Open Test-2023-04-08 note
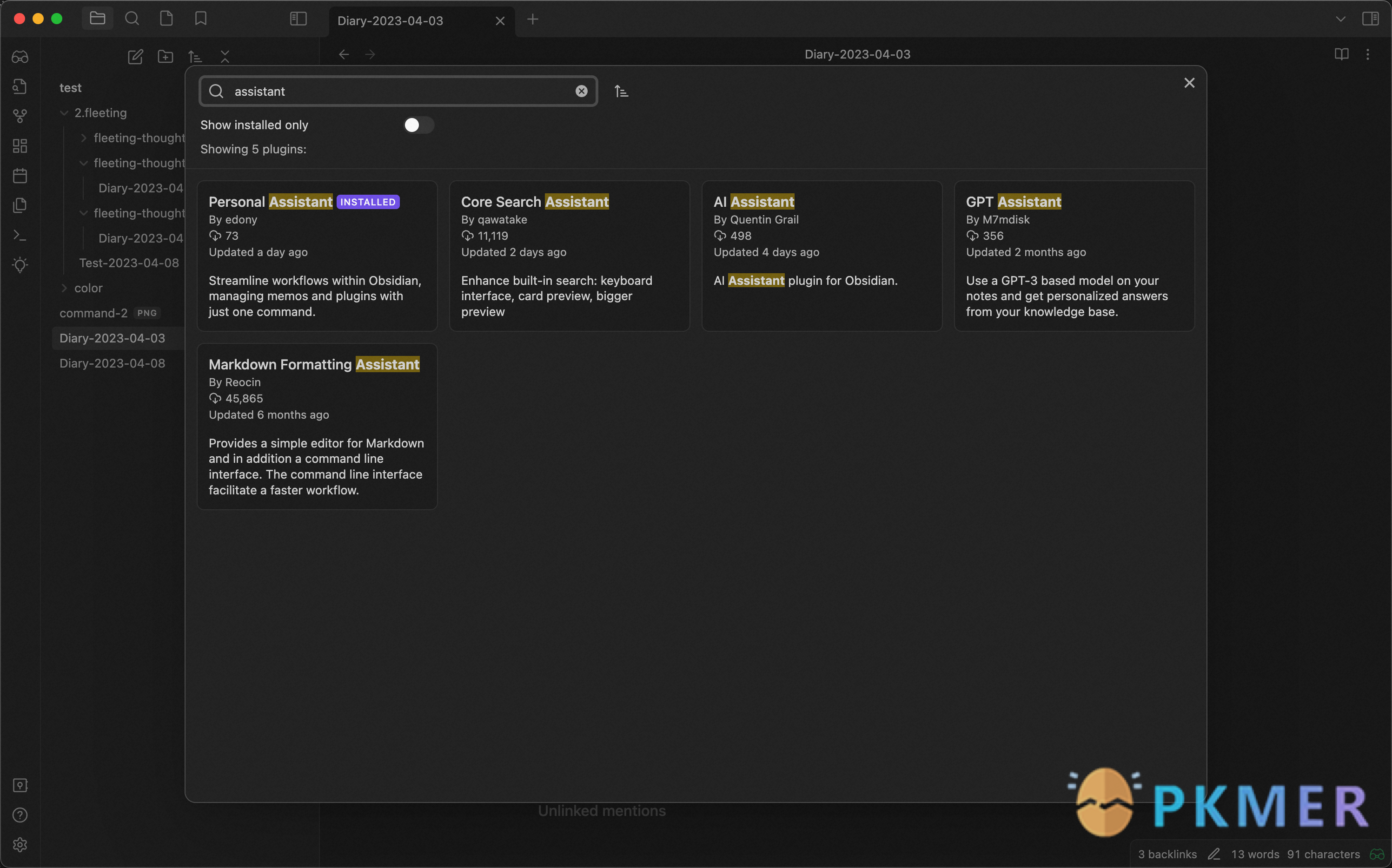Viewport: 1392px width, 868px height. click(x=129, y=263)
